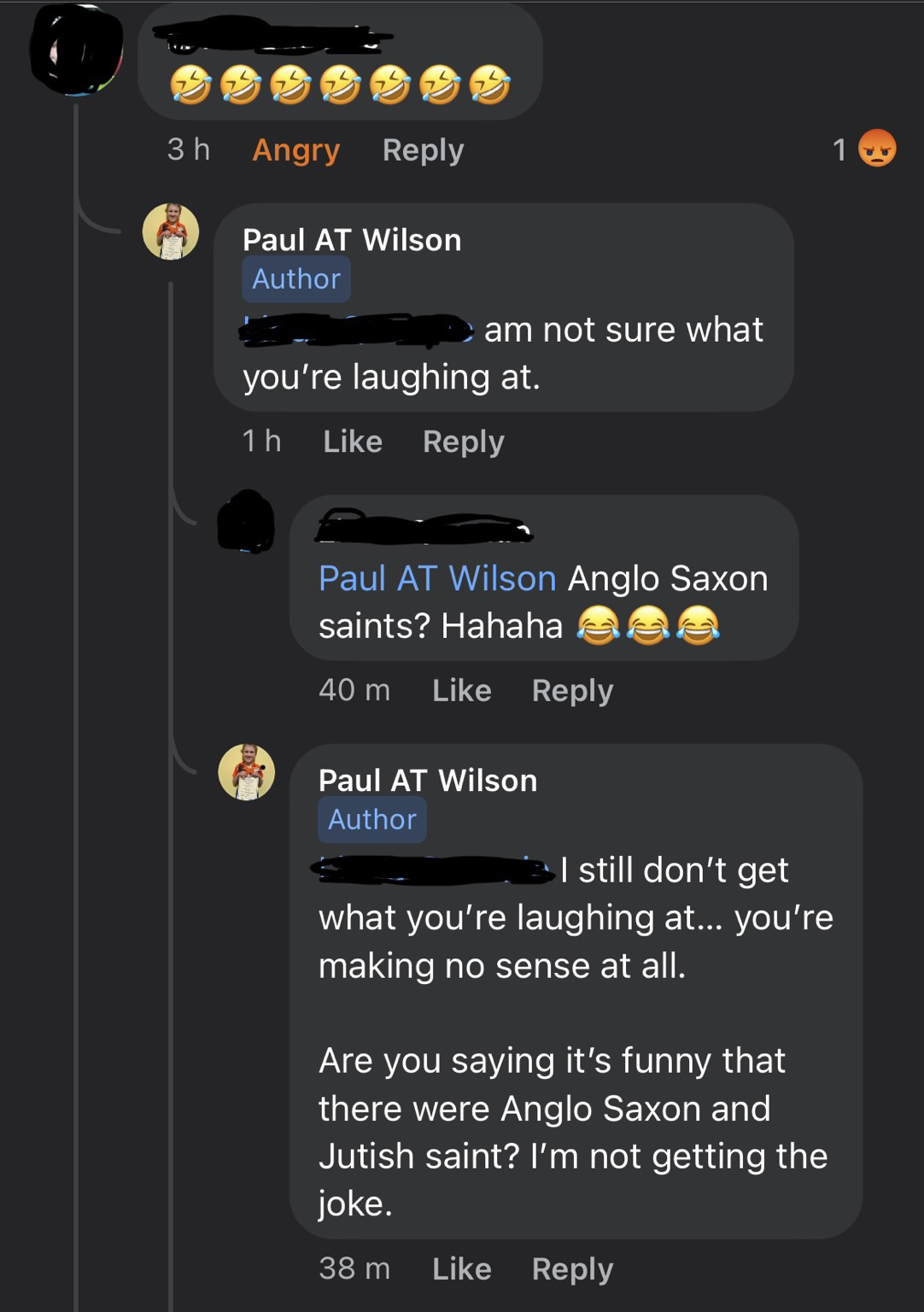924x1312 pixels.
Task: Click the angry face reaction icon with count 1
Action: 877,149
